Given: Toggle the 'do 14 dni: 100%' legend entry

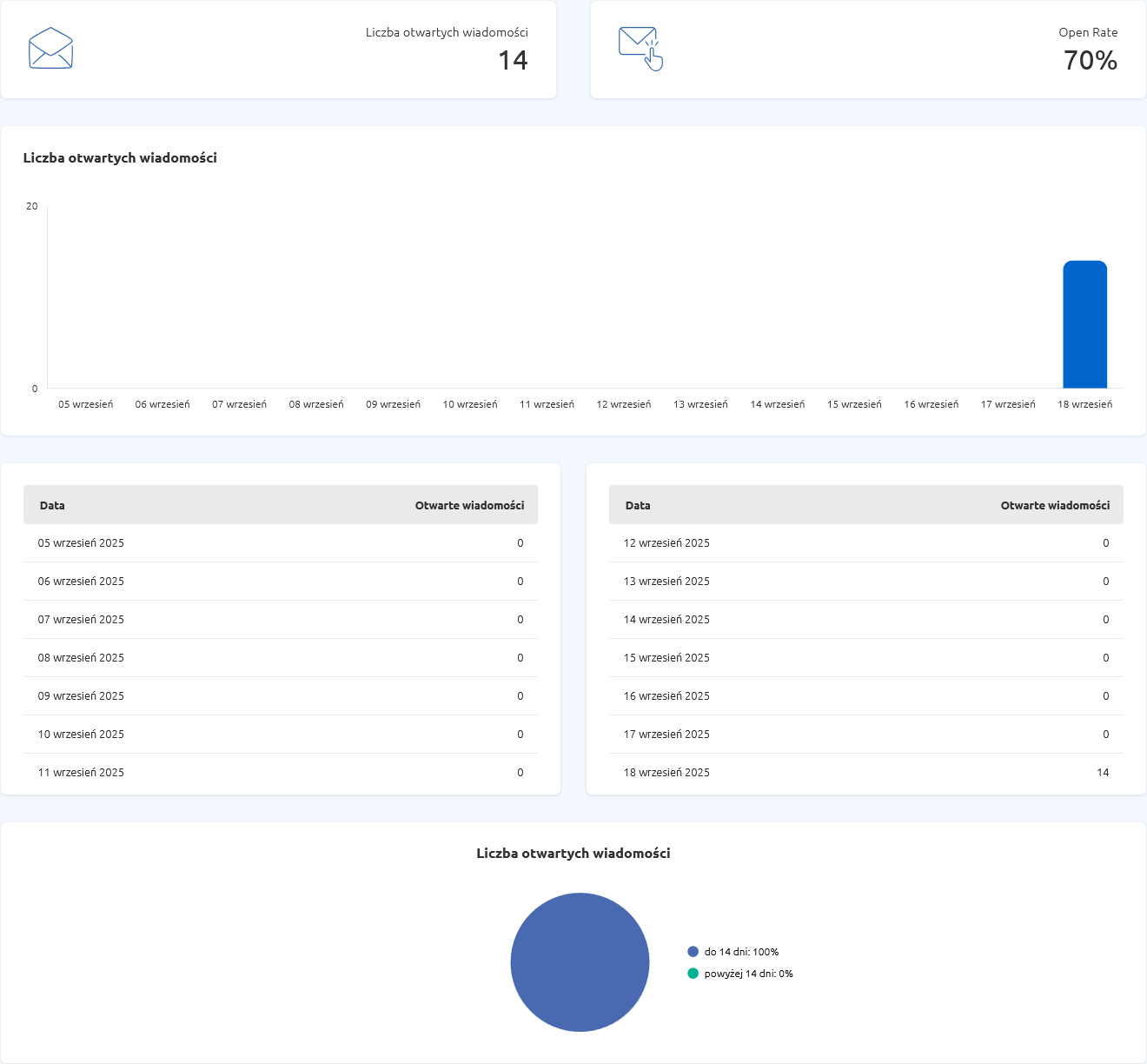Looking at the screenshot, I should [x=740, y=952].
